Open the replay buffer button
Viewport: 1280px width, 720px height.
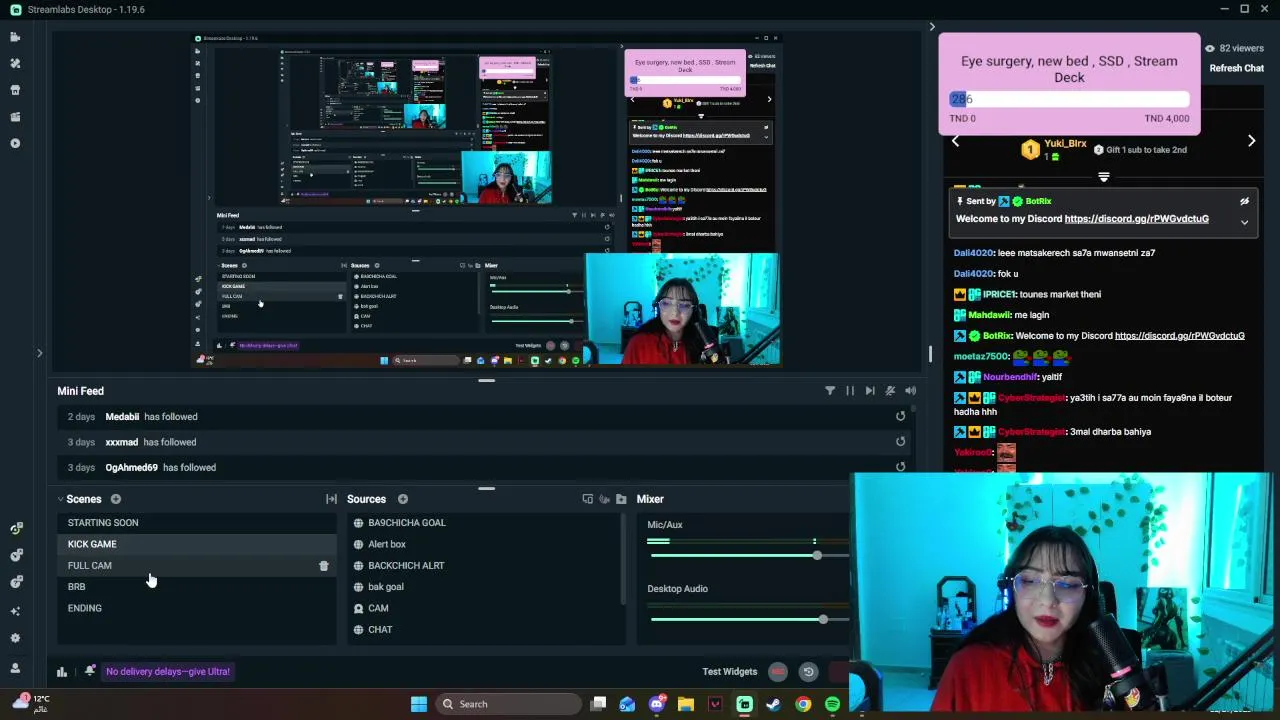click(x=808, y=672)
